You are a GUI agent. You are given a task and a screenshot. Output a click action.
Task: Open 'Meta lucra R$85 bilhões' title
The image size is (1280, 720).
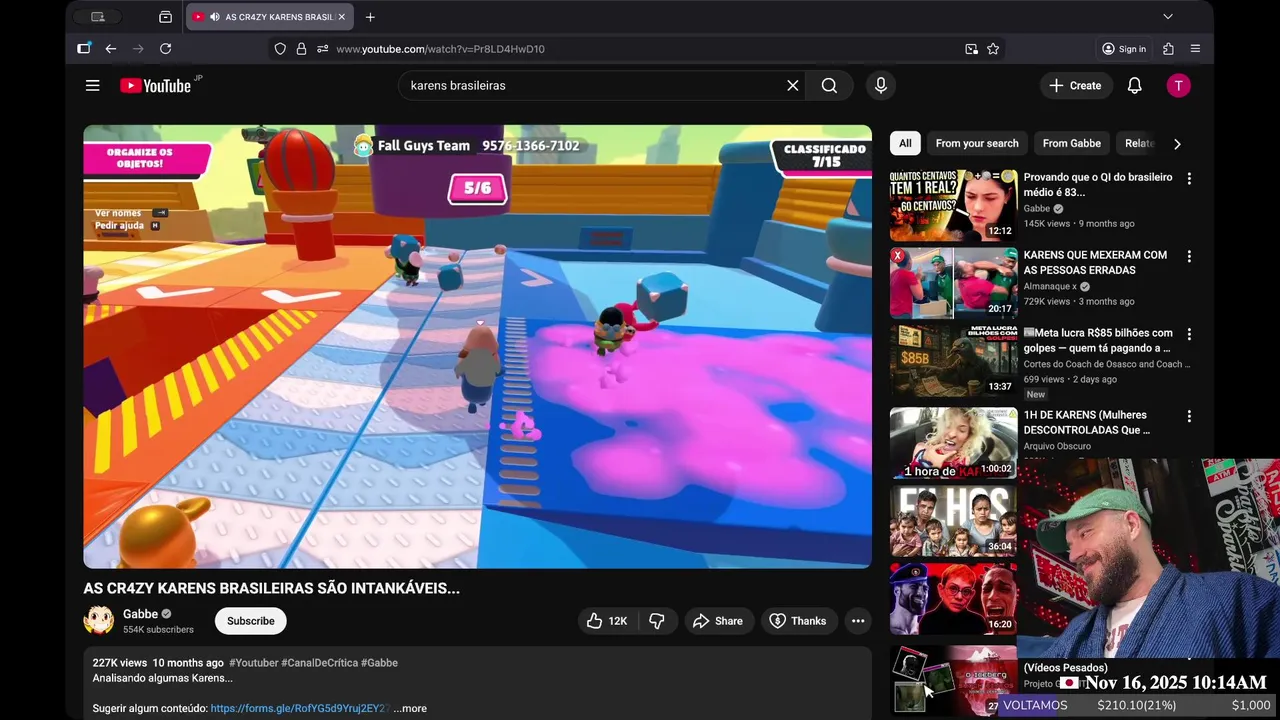(x=1098, y=341)
